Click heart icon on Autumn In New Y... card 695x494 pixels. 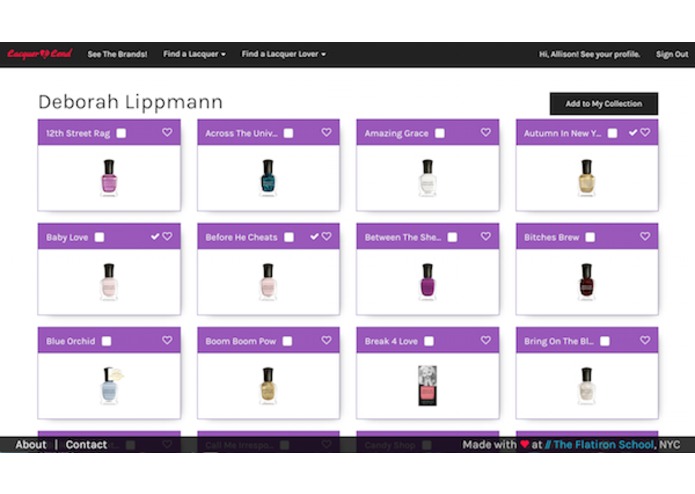(x=645, y=132)
